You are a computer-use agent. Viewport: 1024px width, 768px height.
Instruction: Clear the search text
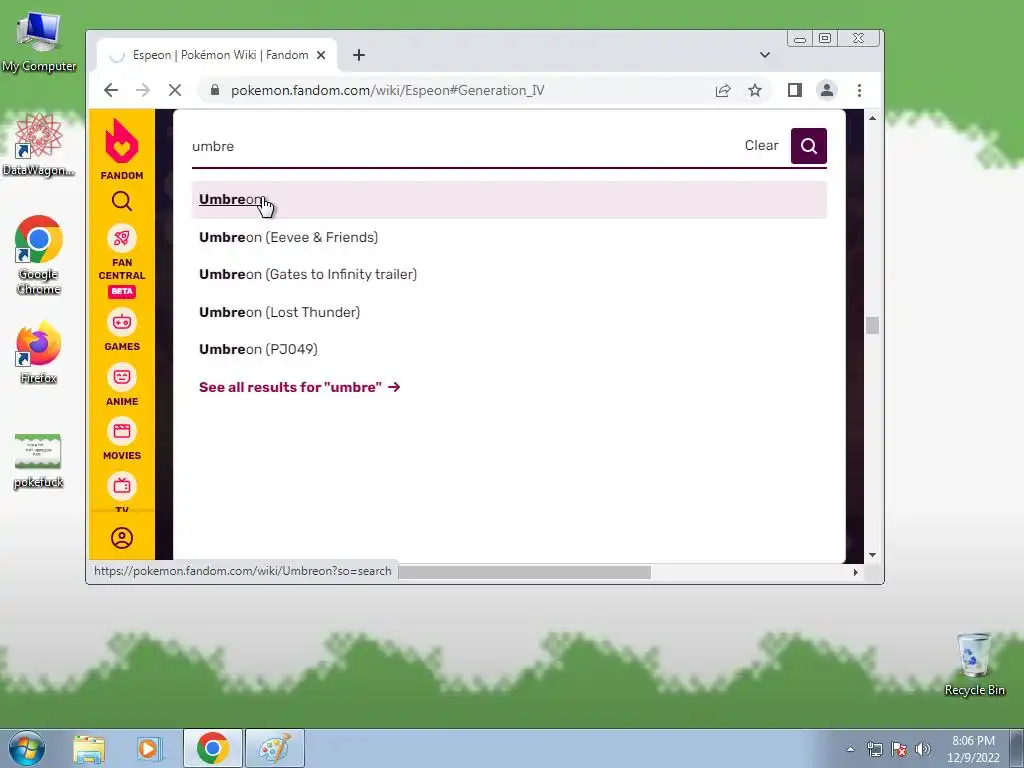click(x=761, y=146)
